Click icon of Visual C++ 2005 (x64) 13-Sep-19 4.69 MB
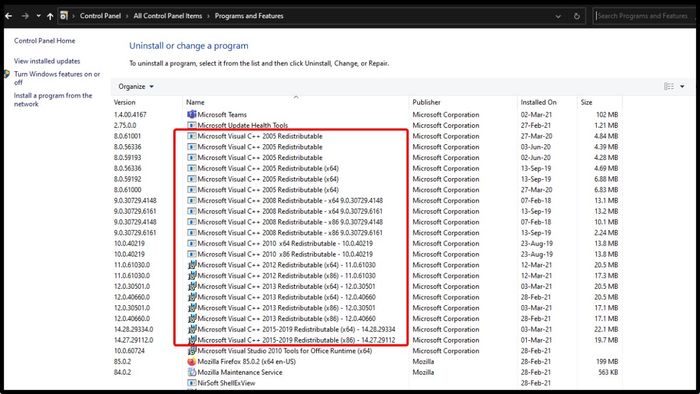 click(192, 168)
